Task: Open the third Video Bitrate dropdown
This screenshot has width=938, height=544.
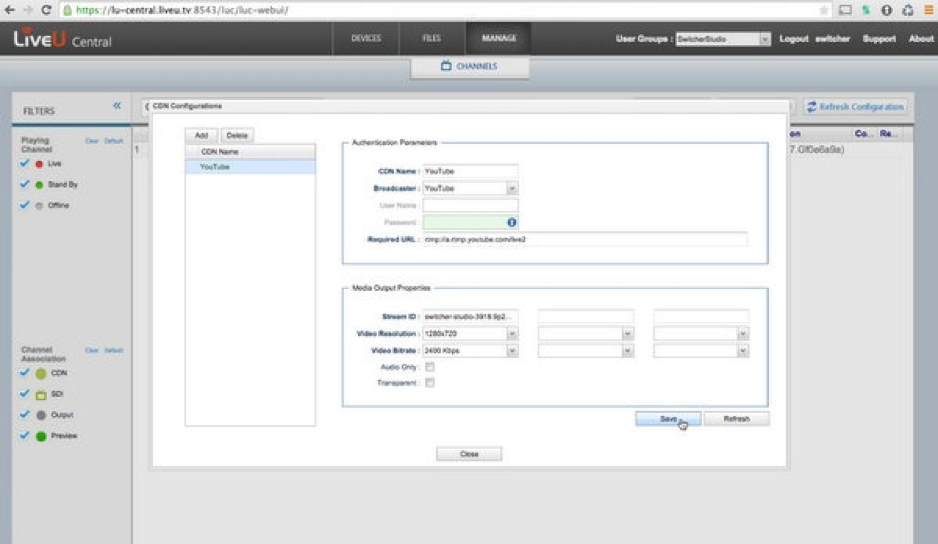Action: pyautogui.click(x=743, y=351)
